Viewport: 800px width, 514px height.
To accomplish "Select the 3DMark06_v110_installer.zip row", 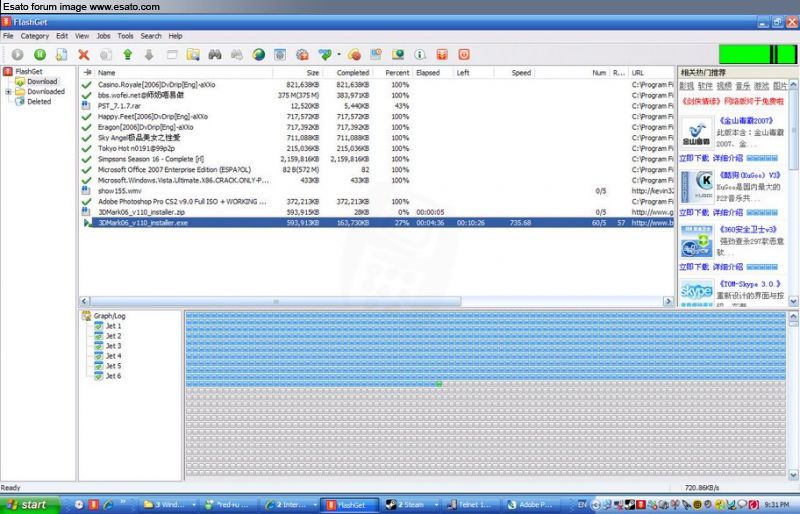I will tap(378, 212).
